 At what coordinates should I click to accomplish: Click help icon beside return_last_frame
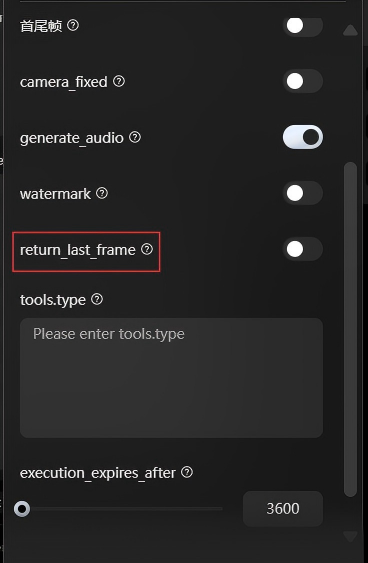[146, 249]
